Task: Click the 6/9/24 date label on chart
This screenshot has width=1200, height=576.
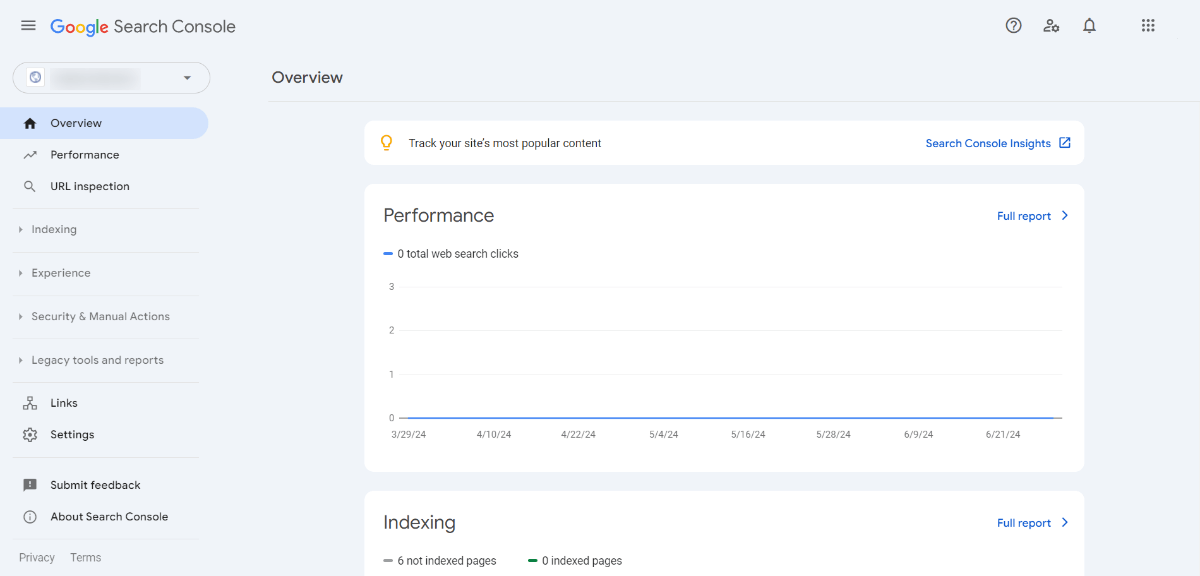Action: coord(918,435)
